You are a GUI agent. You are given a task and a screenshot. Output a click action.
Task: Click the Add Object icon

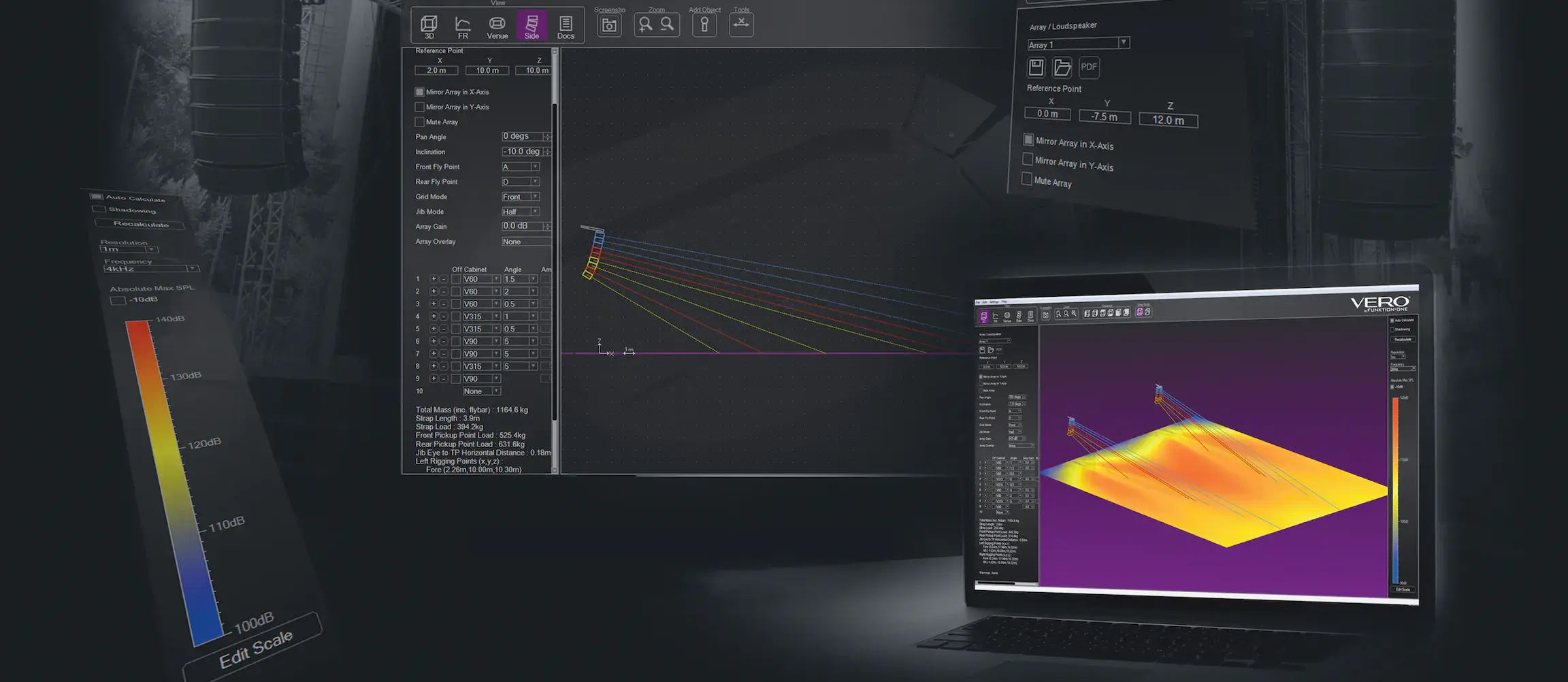(x=704, y=25)
